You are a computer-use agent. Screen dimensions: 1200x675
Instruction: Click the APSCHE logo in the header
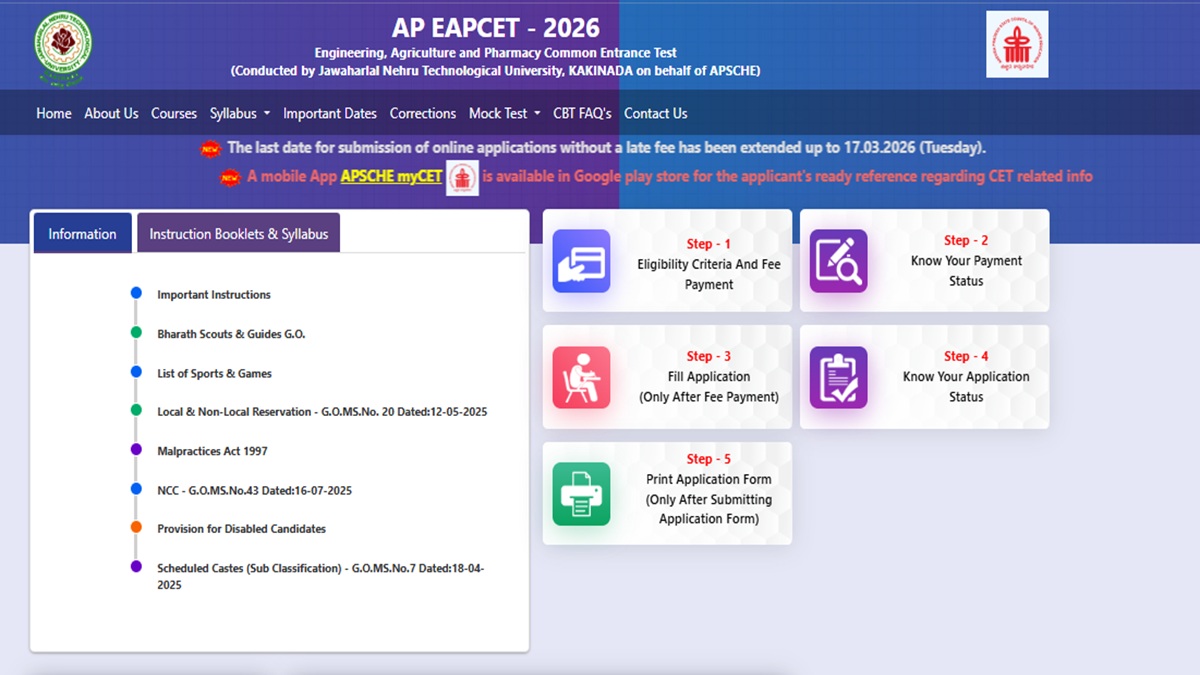(x=1017, y=45)
